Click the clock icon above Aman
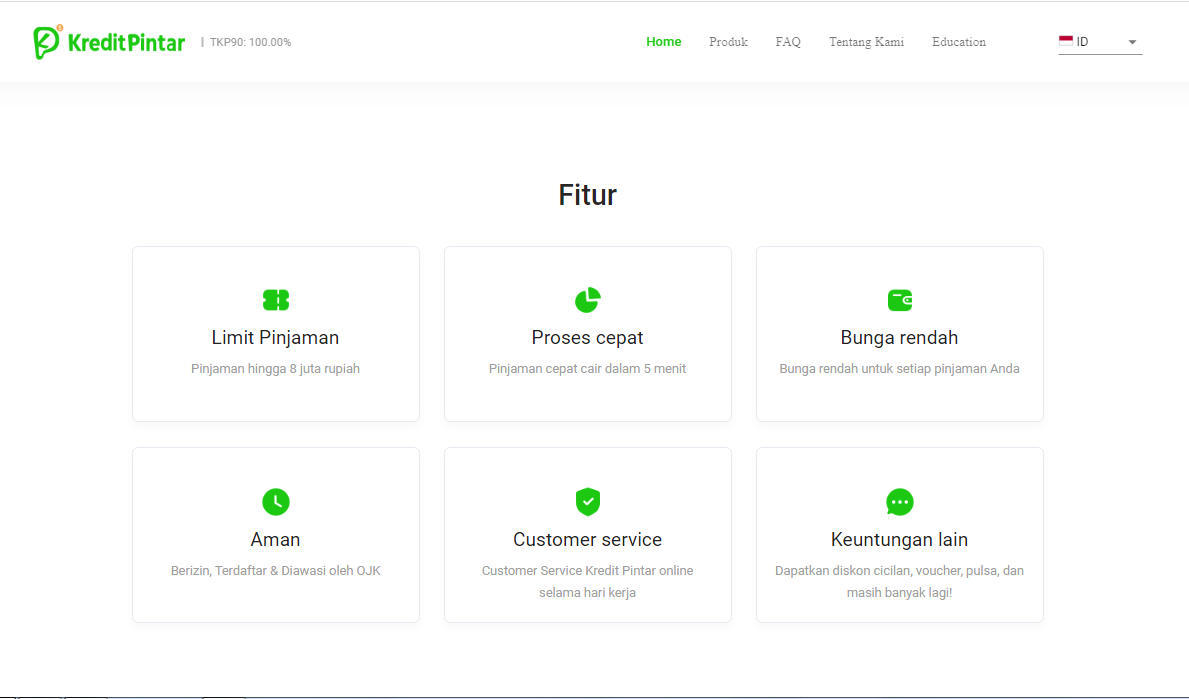This screenshot has height=699, width=1189. pos(275,502)
